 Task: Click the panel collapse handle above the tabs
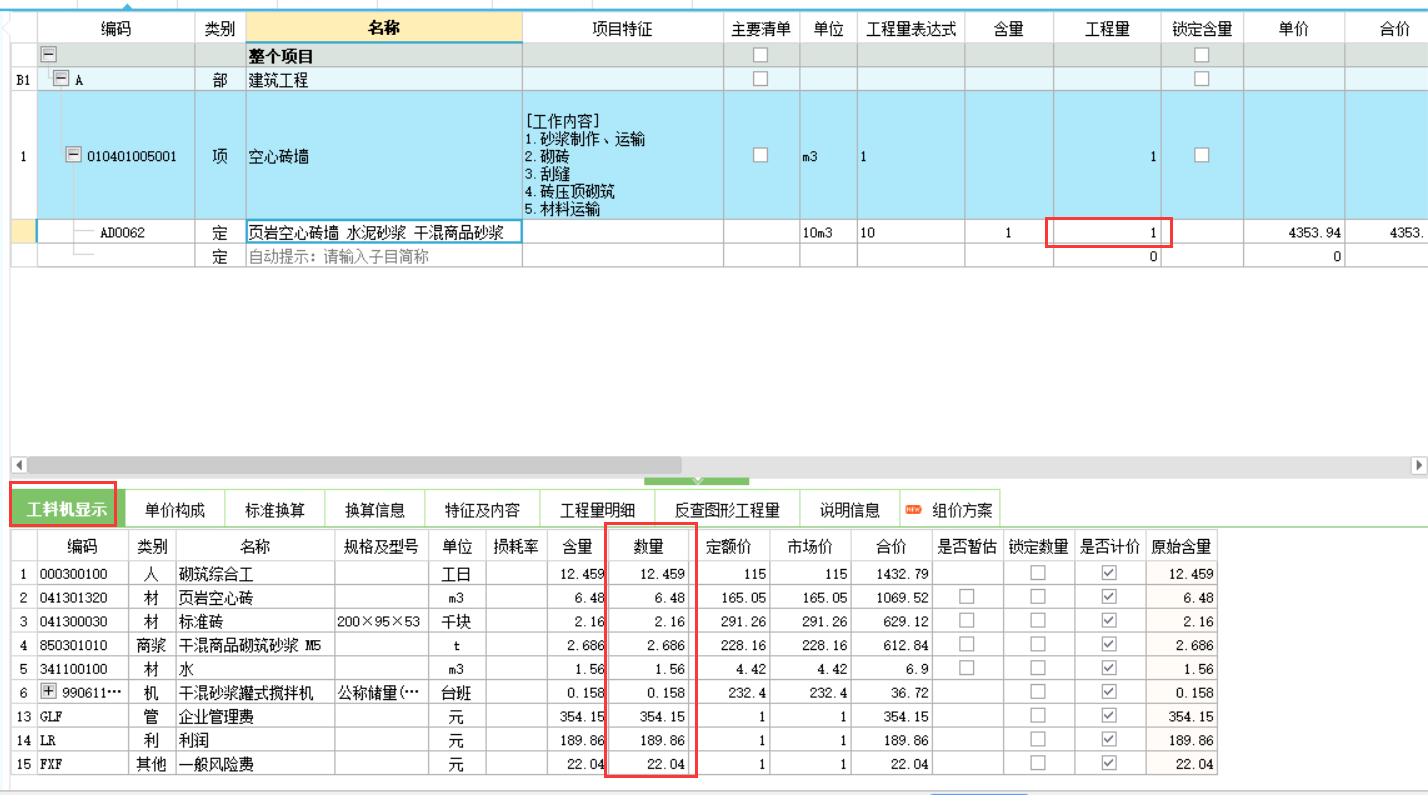[697, 481]
